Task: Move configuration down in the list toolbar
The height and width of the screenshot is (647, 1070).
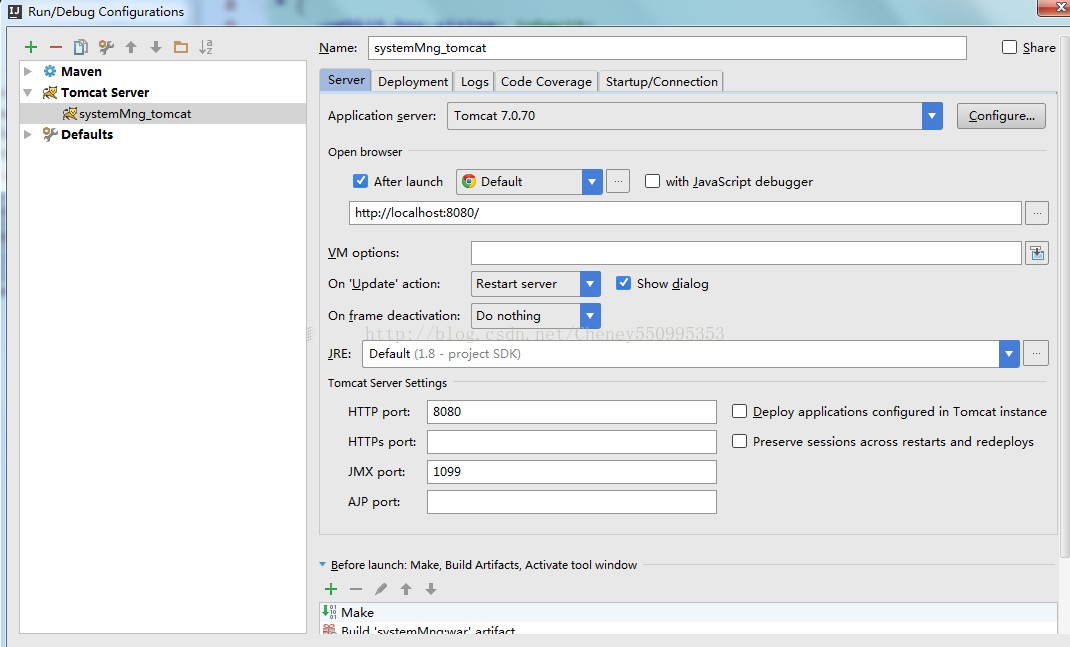Action: tap(156, 47)
